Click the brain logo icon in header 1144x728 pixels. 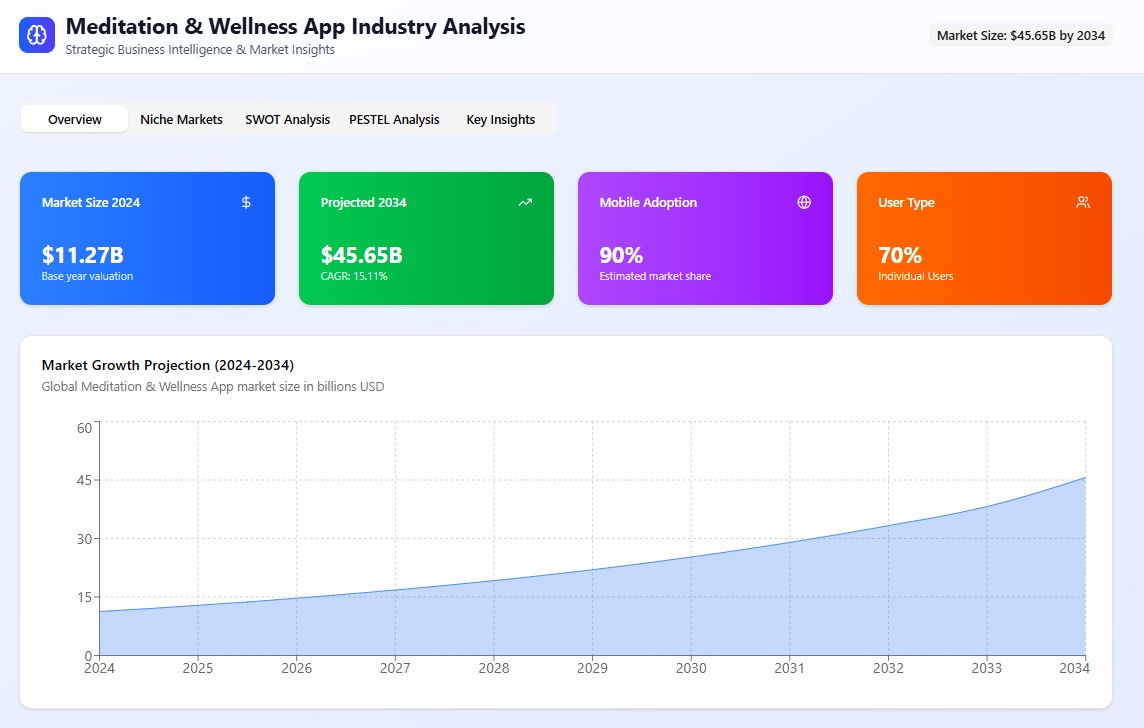[x=38, y=35]
